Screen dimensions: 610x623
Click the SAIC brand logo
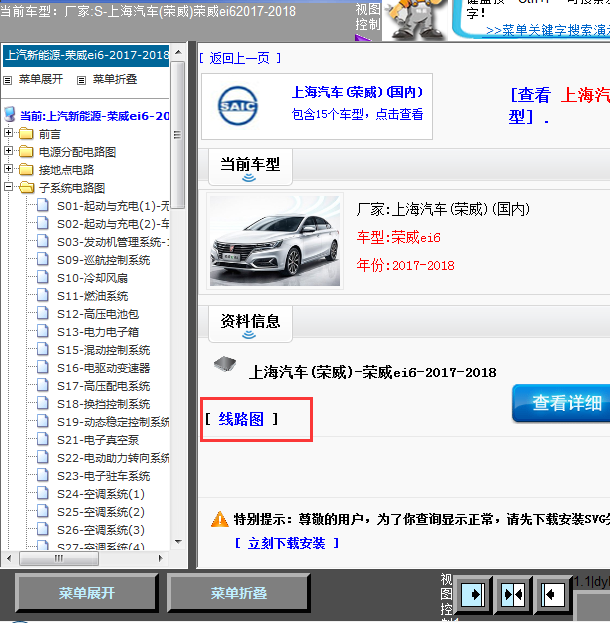(238, 106)
